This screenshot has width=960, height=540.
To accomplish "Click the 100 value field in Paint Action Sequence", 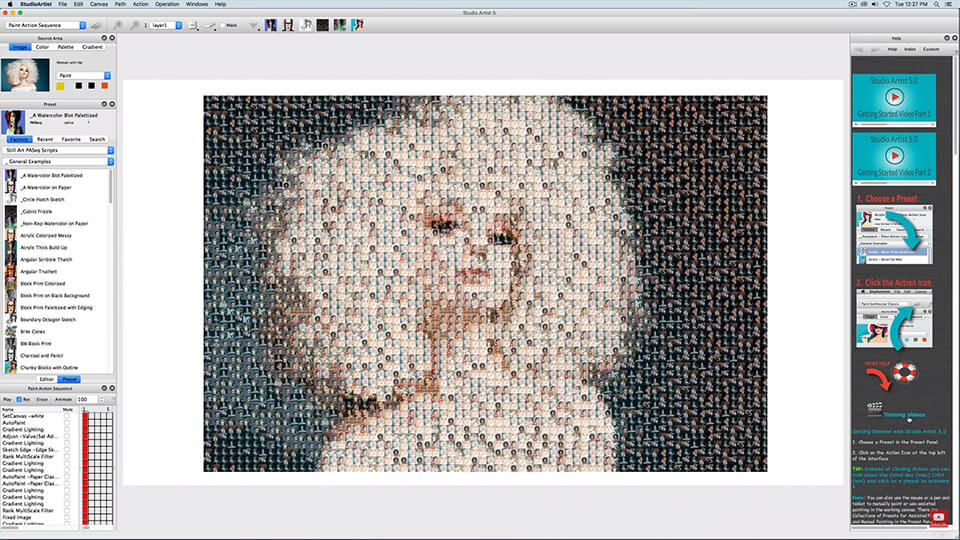I will tap(86, 399).
